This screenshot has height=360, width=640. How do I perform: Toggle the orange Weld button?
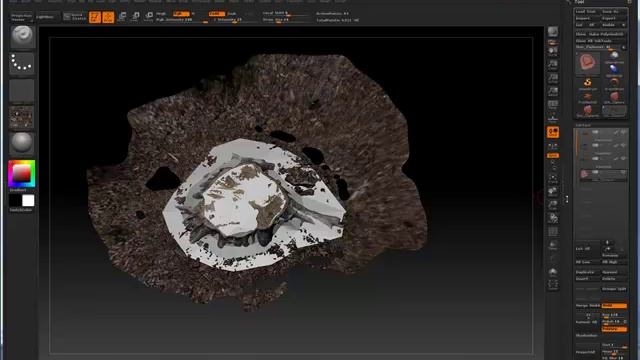coord(614,305)
